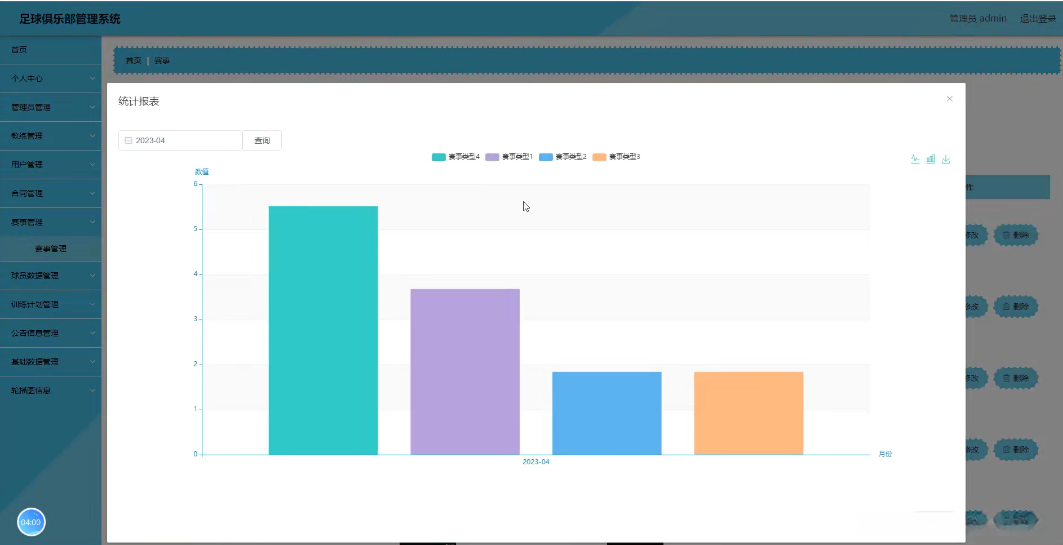Select the purple bar in chart
Screen dimensions: 1063x545
click(x=465, y=371)
